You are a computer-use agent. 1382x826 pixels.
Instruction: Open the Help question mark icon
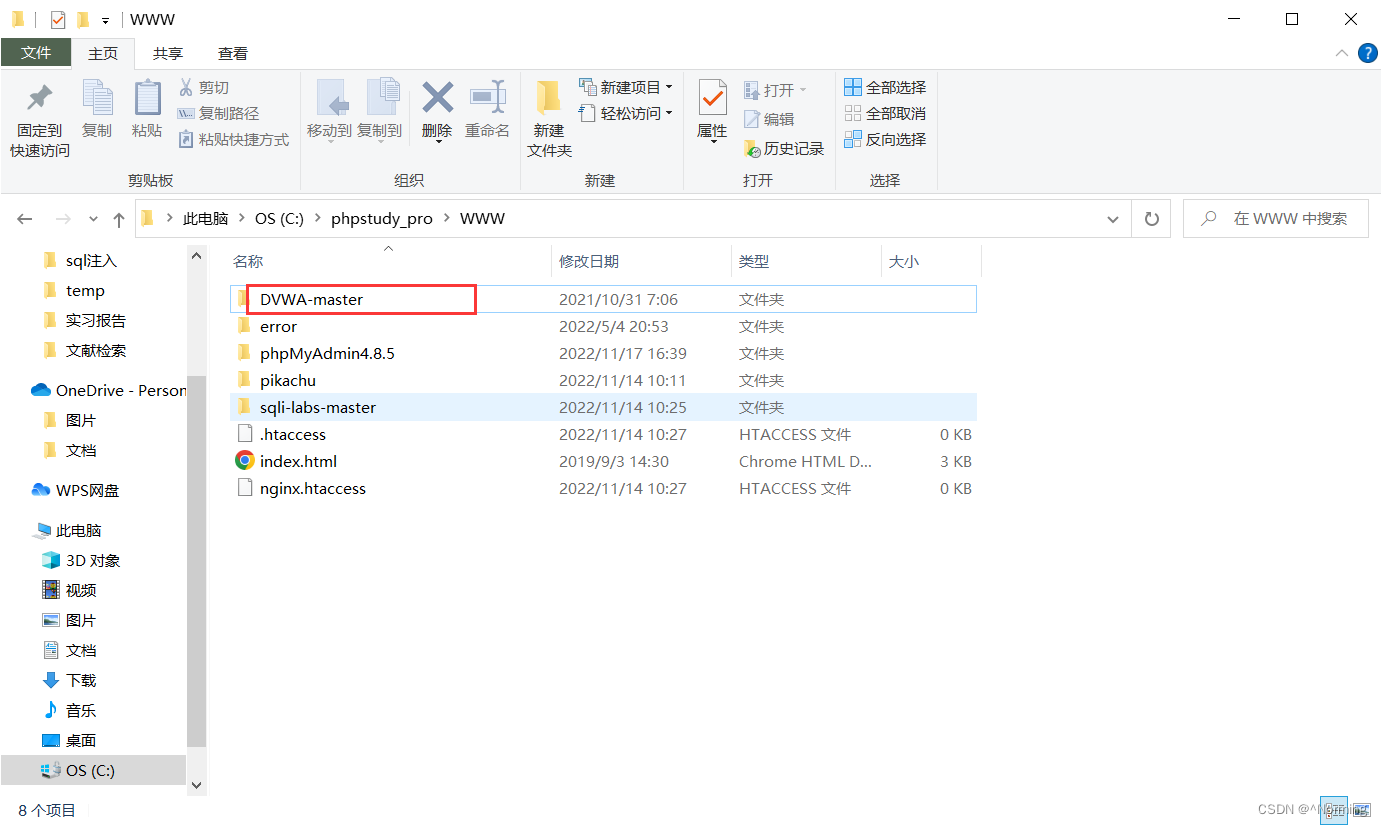click(x=1367, y=53)
